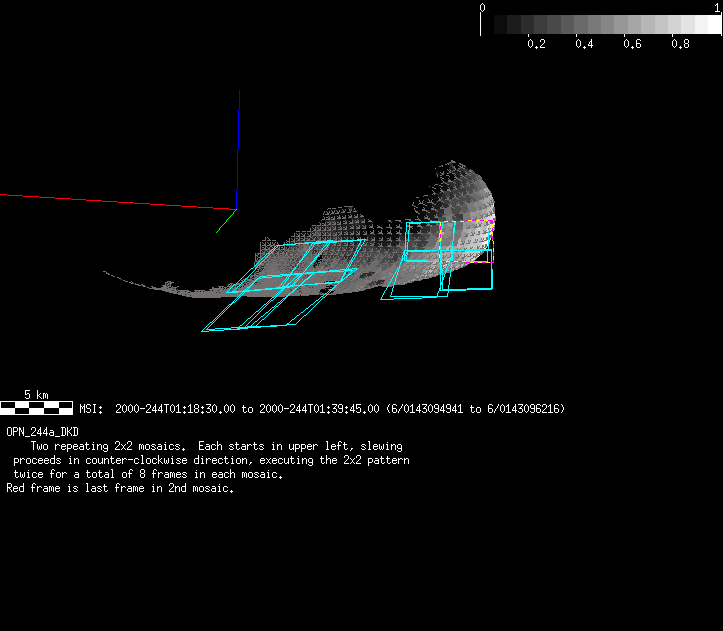
Task: Pick the 0.6 tick label on color bar
Action: (x=632, y=45)
